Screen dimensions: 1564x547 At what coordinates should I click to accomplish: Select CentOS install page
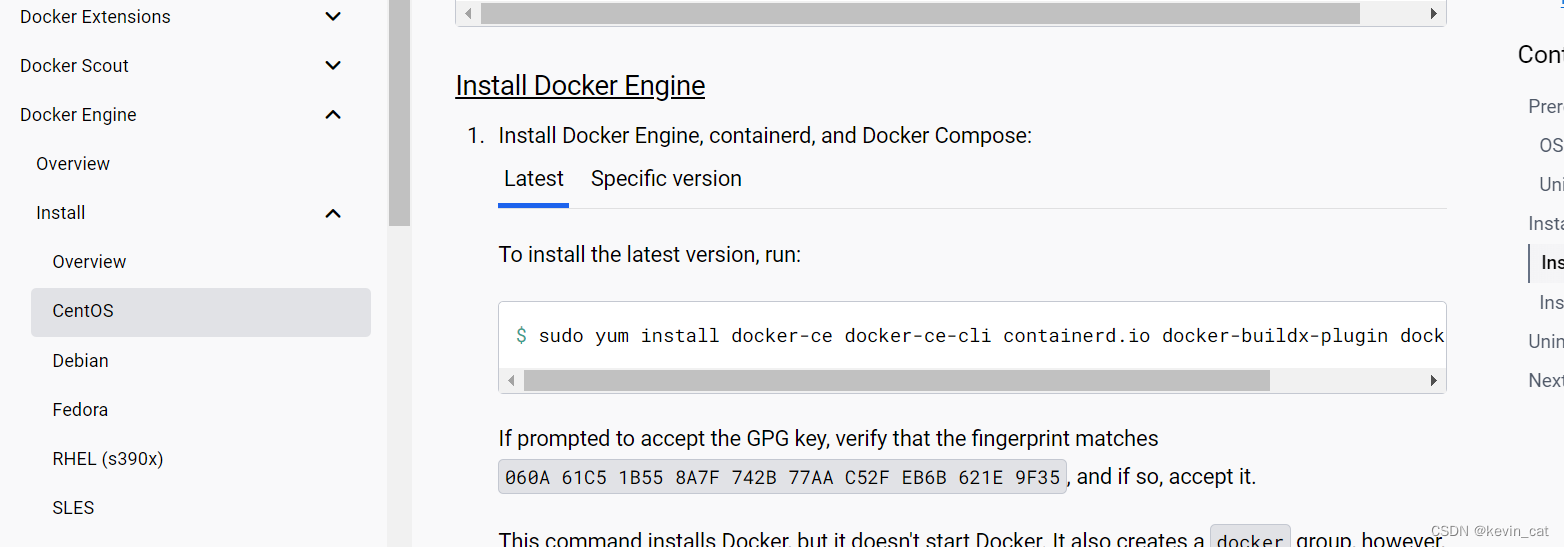coord(201,312)
